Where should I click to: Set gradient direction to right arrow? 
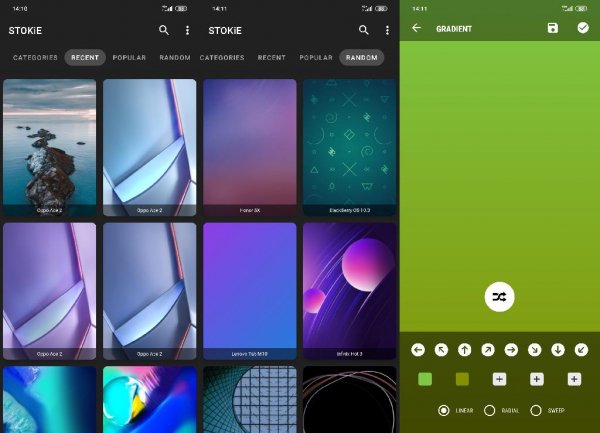pos(511,350)
